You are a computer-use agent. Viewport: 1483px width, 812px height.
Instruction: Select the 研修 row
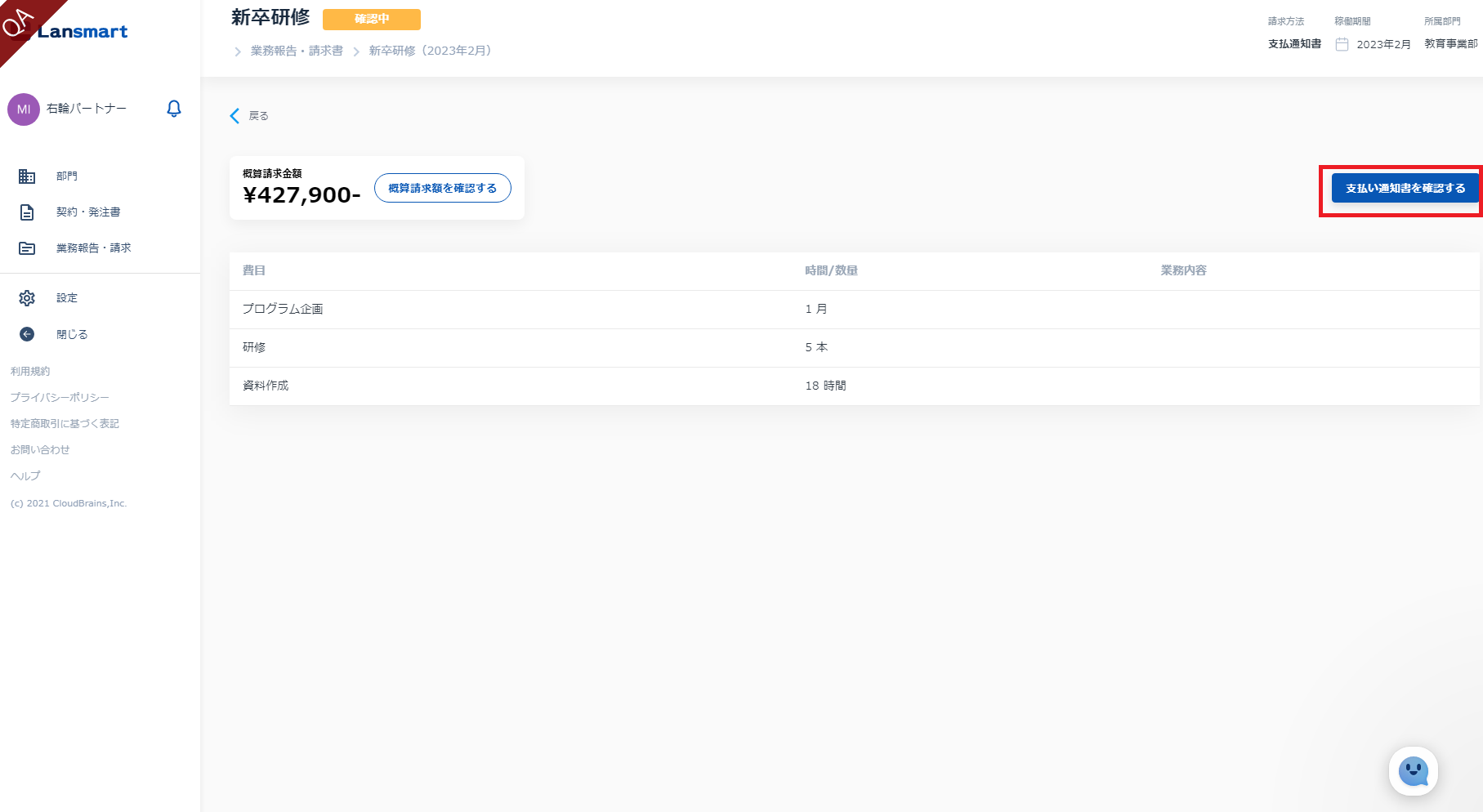855,347
